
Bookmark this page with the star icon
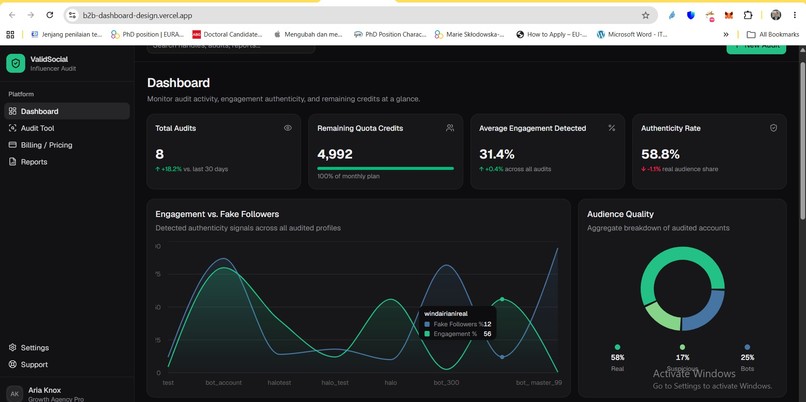coord(646,15)
